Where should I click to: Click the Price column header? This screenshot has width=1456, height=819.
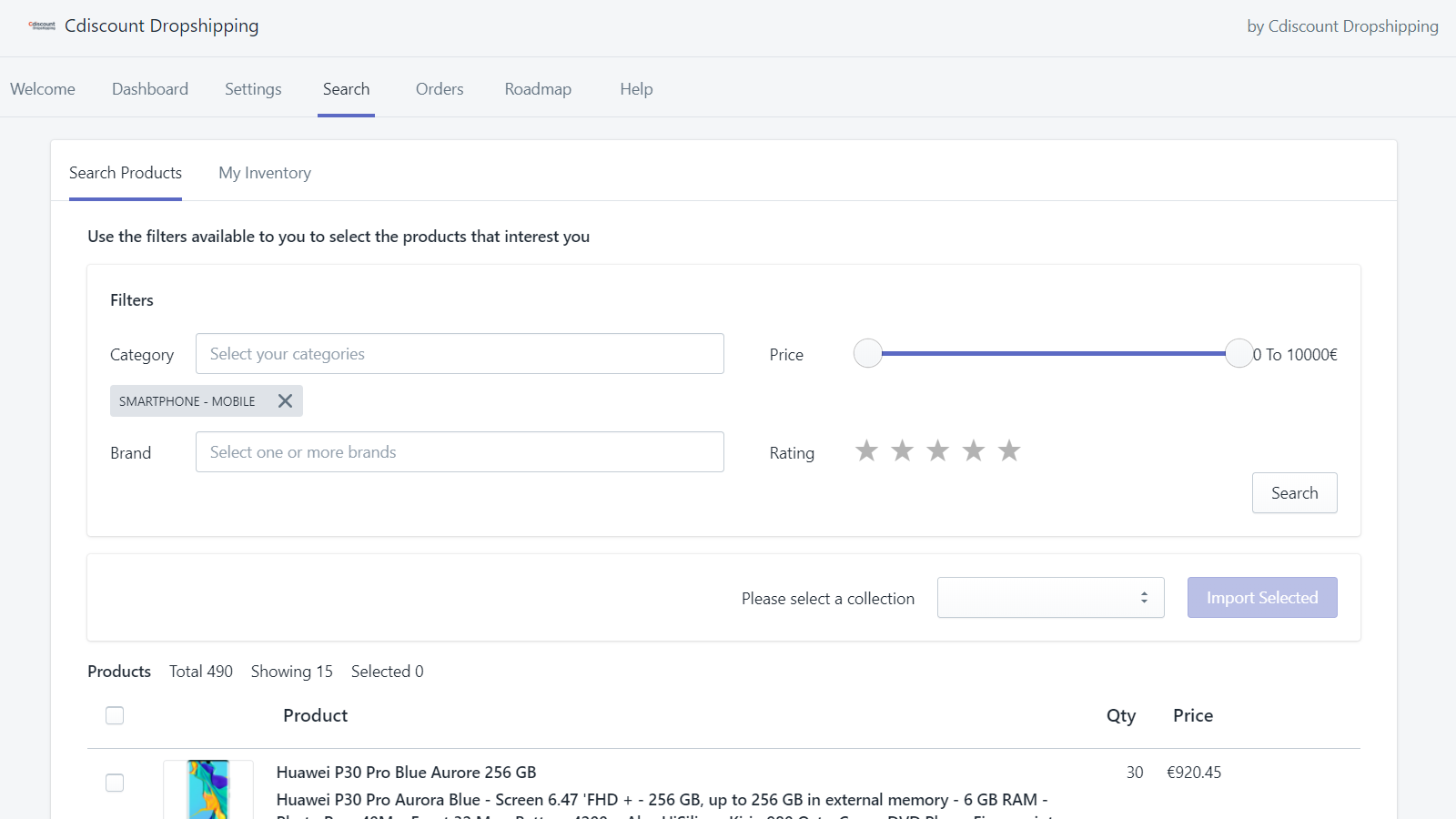tap(1193, 715)
